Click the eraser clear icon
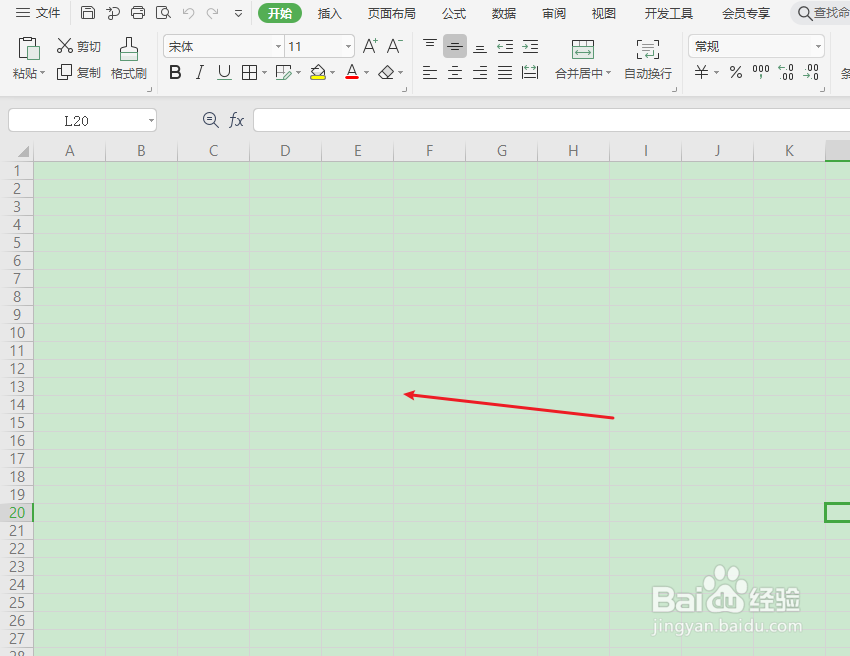The image size is (850, 656). (x=386, y=72)
